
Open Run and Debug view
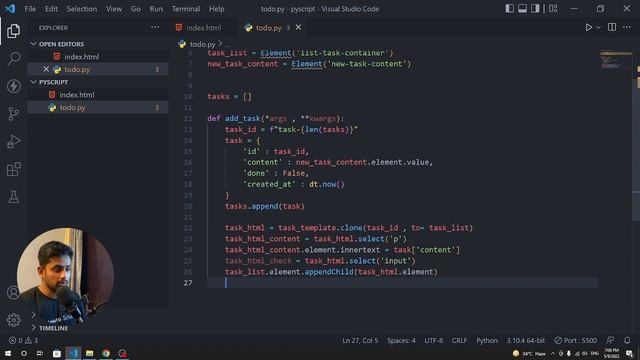13,141
